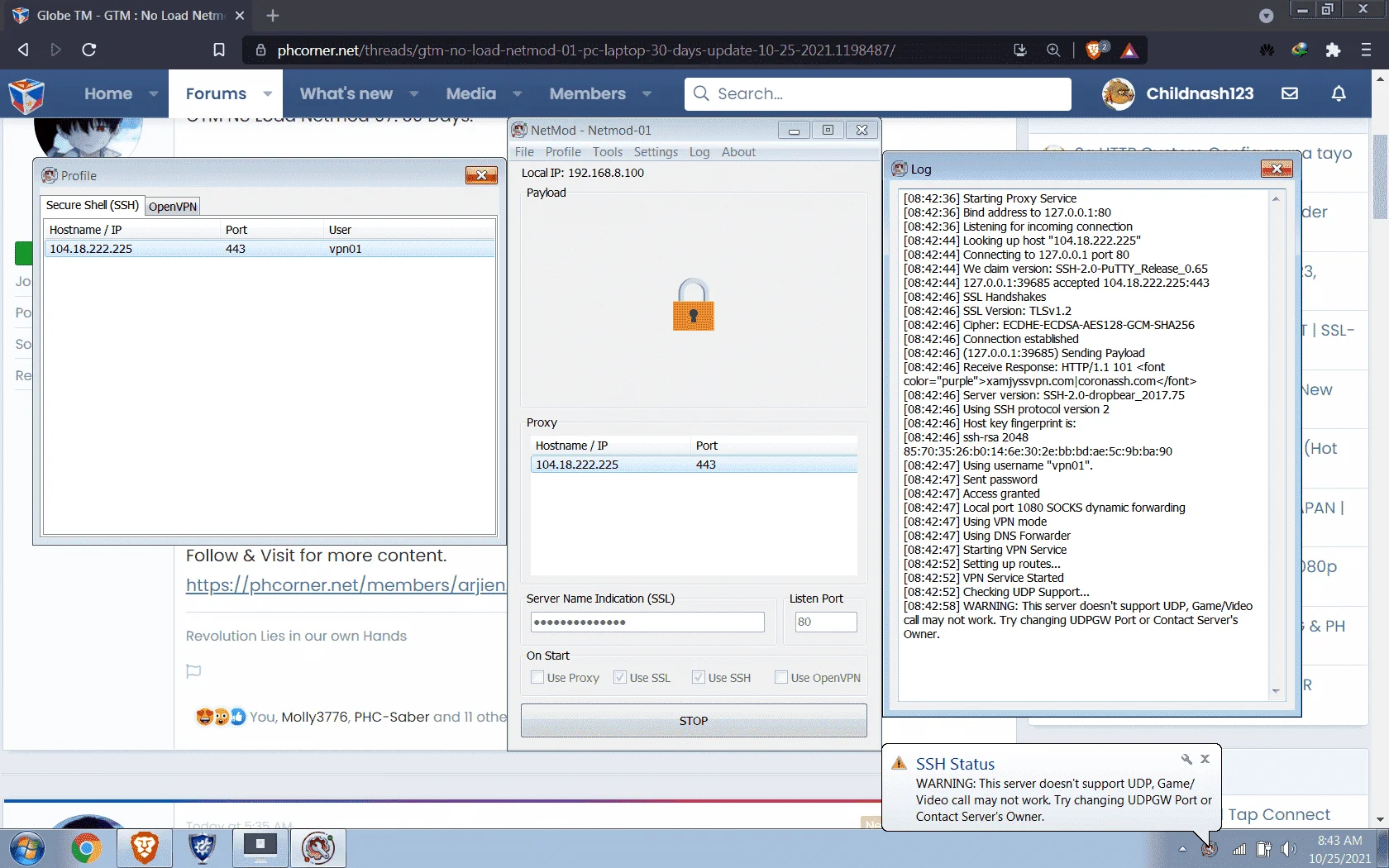This screenshot has height=868, width=1389.
Task: Expand the What's new dropdown arrow
Action: coord(413,93)
